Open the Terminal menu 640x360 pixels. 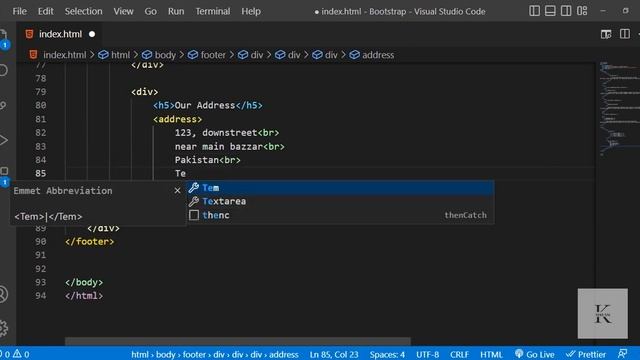[213, 11]
